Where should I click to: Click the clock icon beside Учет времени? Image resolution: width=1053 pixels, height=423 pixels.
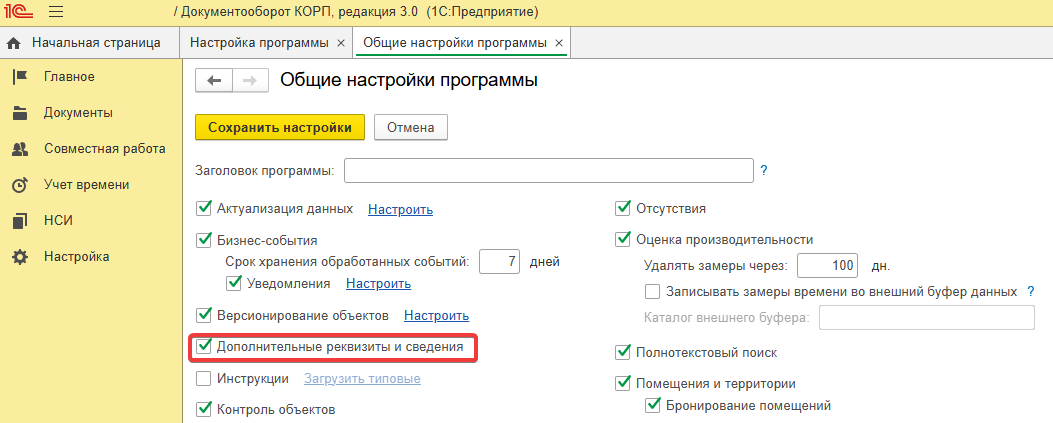coord(20,185)
